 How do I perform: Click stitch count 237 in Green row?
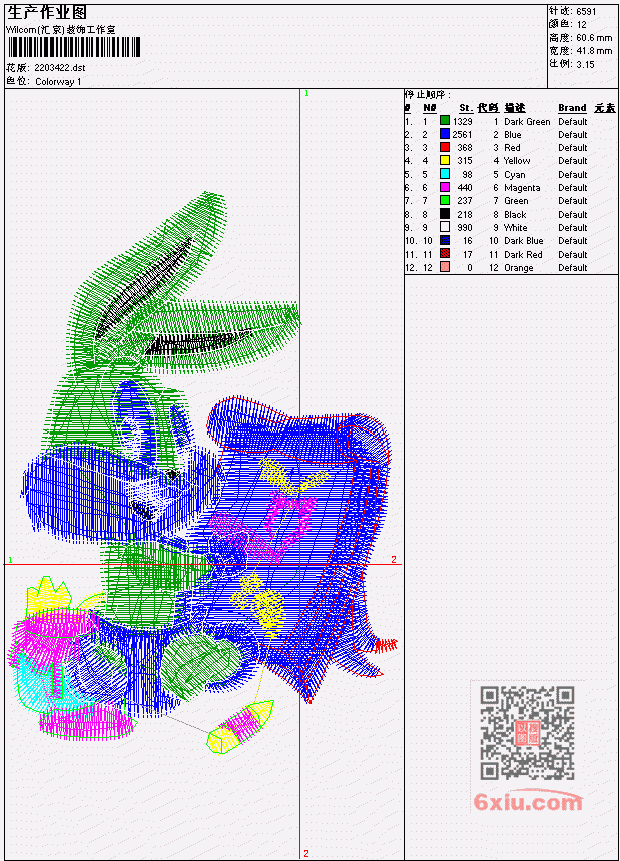[x=465, y=201]
